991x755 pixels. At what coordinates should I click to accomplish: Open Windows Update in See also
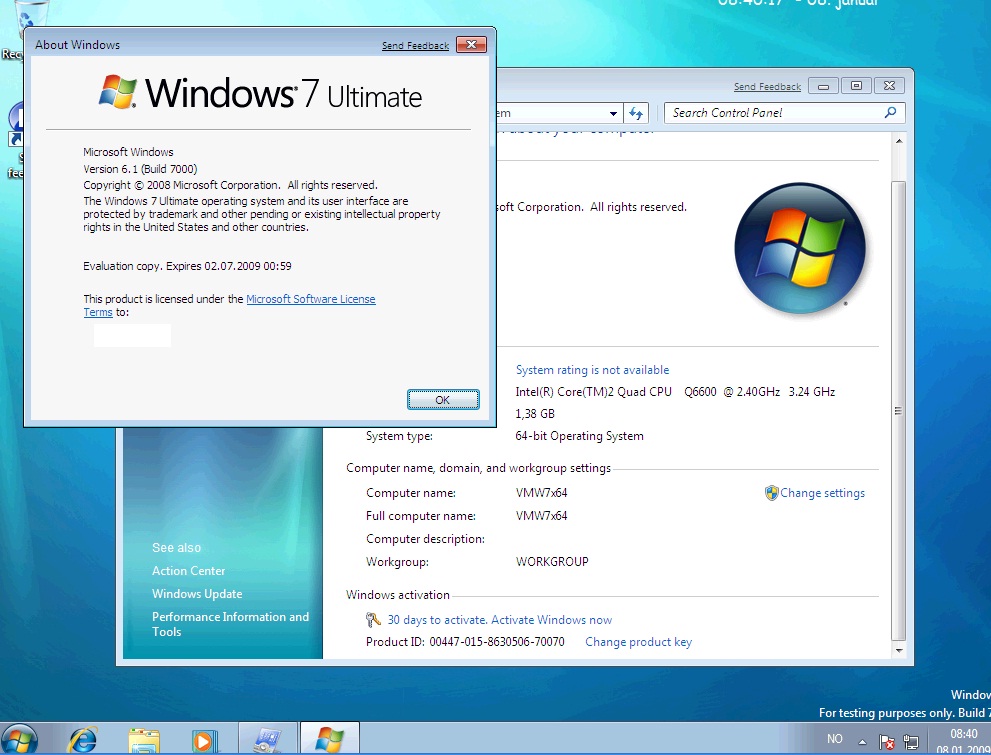(x=197, y=594)
